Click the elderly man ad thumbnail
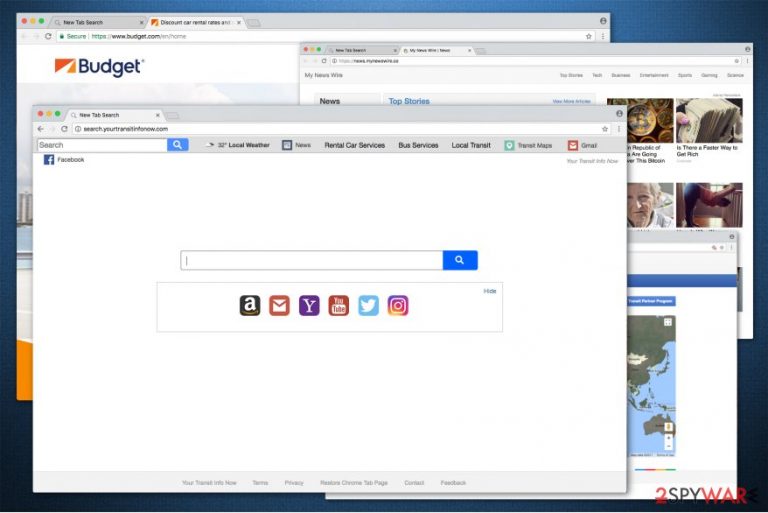Screen dimensions: 768x513 650,205
